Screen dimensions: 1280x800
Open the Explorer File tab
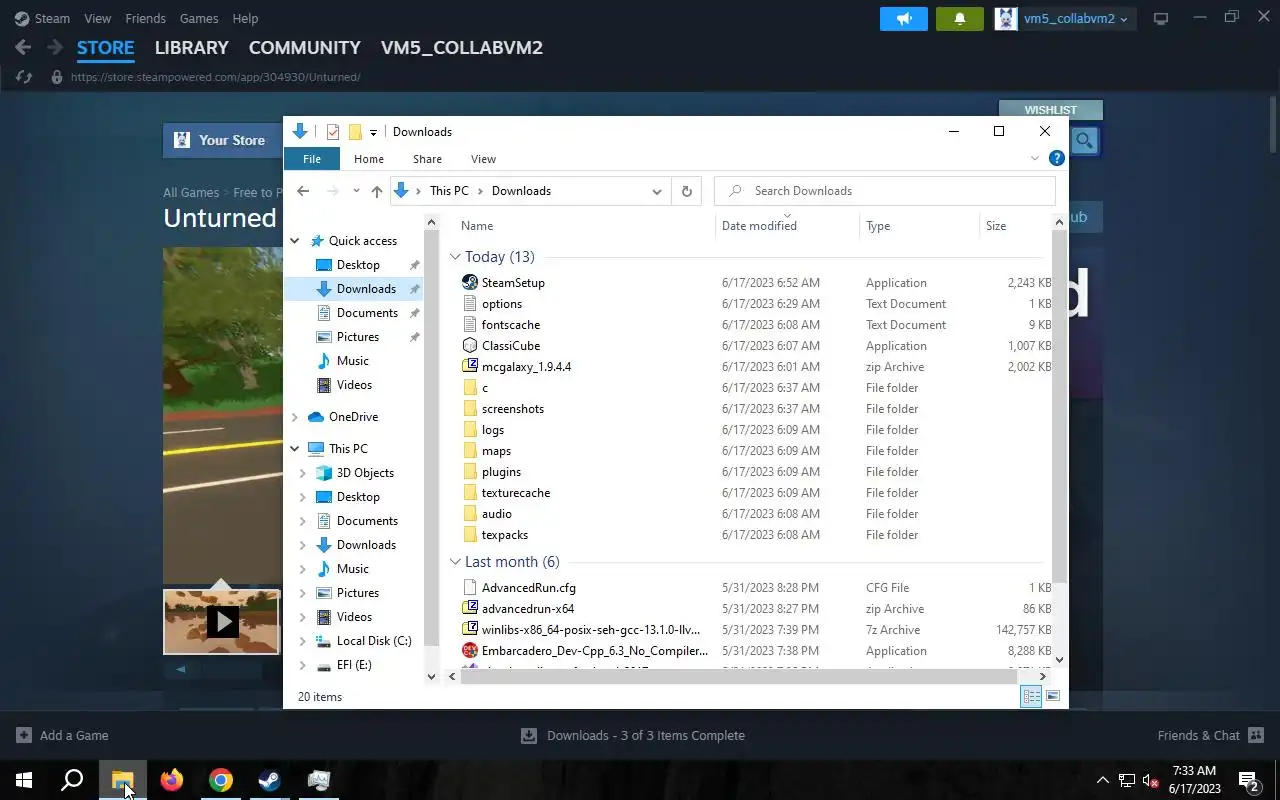[312, 159]
